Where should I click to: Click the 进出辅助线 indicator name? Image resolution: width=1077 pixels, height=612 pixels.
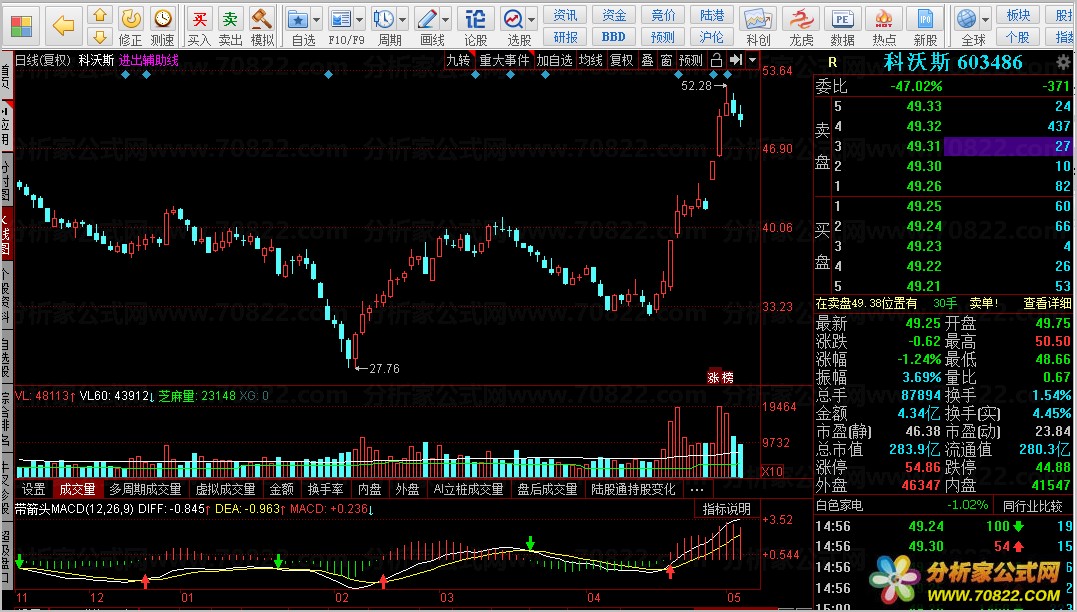click(x=148, y=60)
